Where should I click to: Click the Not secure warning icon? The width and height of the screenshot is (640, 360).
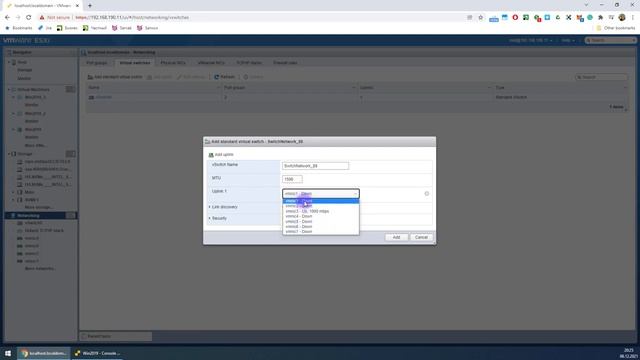(42, 18)
